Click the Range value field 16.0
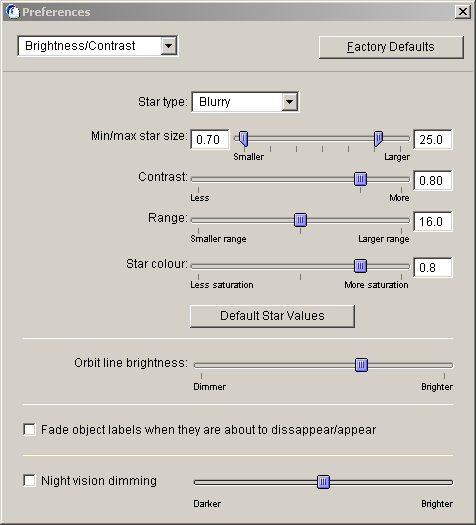Image resolution: width=476 pixels, height=525 pixels. [x=433, y=221]
